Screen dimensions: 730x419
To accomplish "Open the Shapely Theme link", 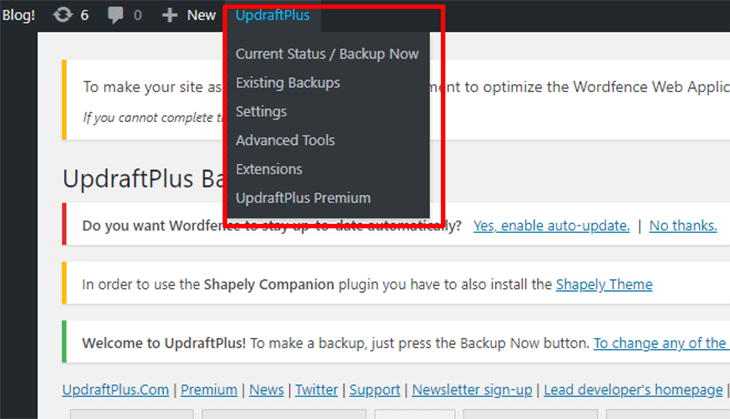I will coord(604,284).
